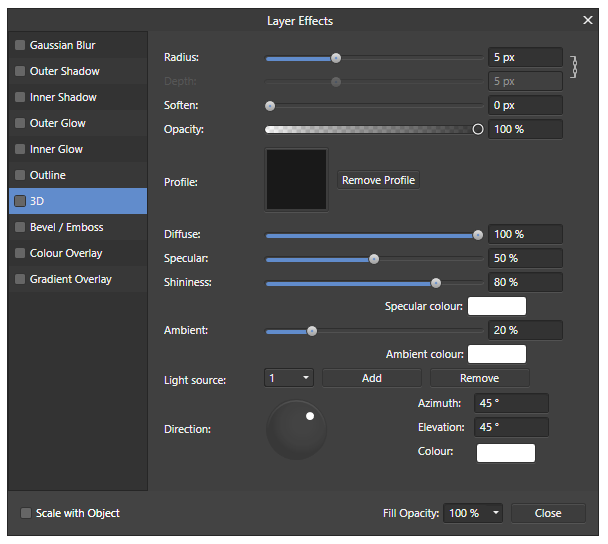
Task: Click the Radius/Depth link bracket icon
Action: [574, 67]
